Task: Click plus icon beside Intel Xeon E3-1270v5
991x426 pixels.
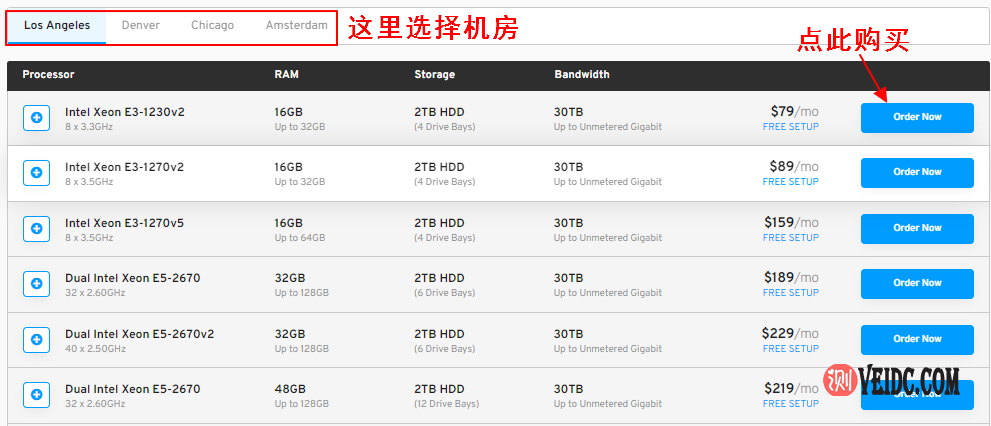Action: point(37,229)
